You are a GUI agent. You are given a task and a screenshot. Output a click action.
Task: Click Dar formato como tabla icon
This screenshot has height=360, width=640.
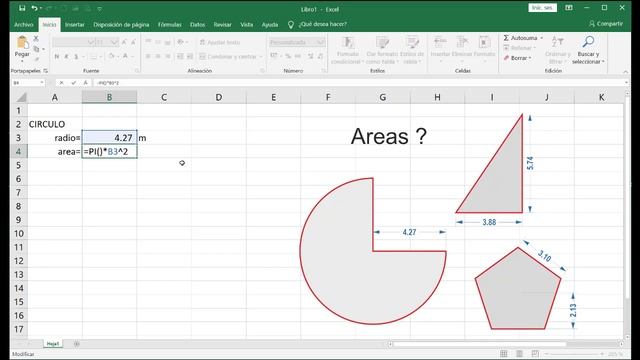tap(382, 43)
